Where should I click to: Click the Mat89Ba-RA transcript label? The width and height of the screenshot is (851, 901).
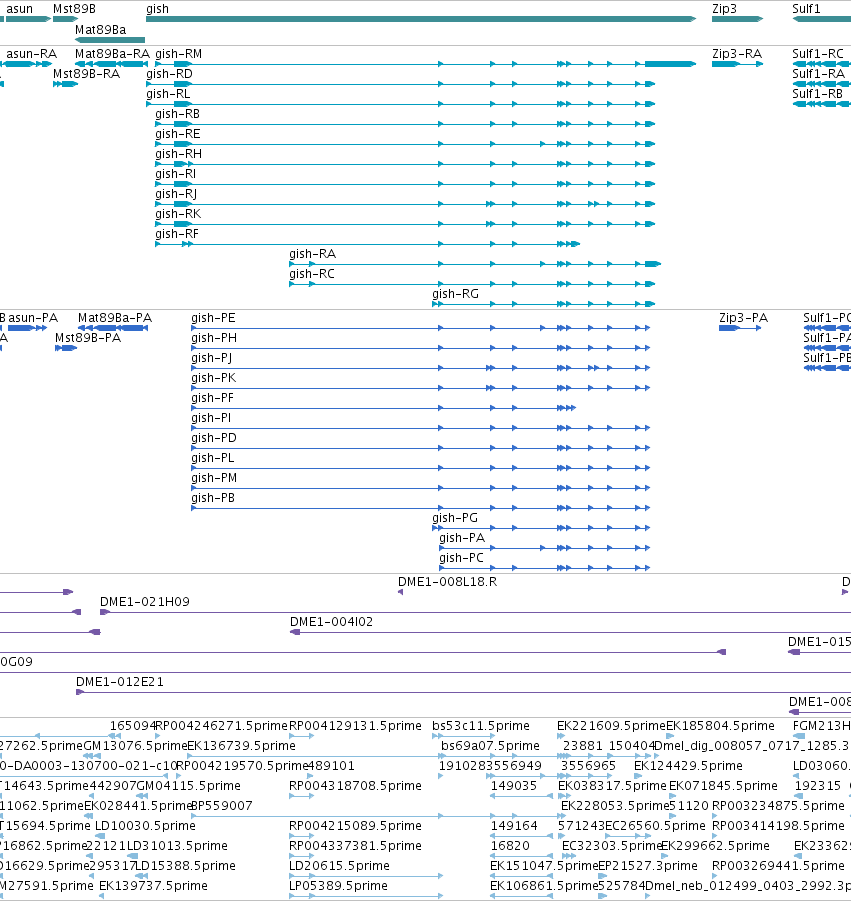pyautogui.click(x=113, y=54)
